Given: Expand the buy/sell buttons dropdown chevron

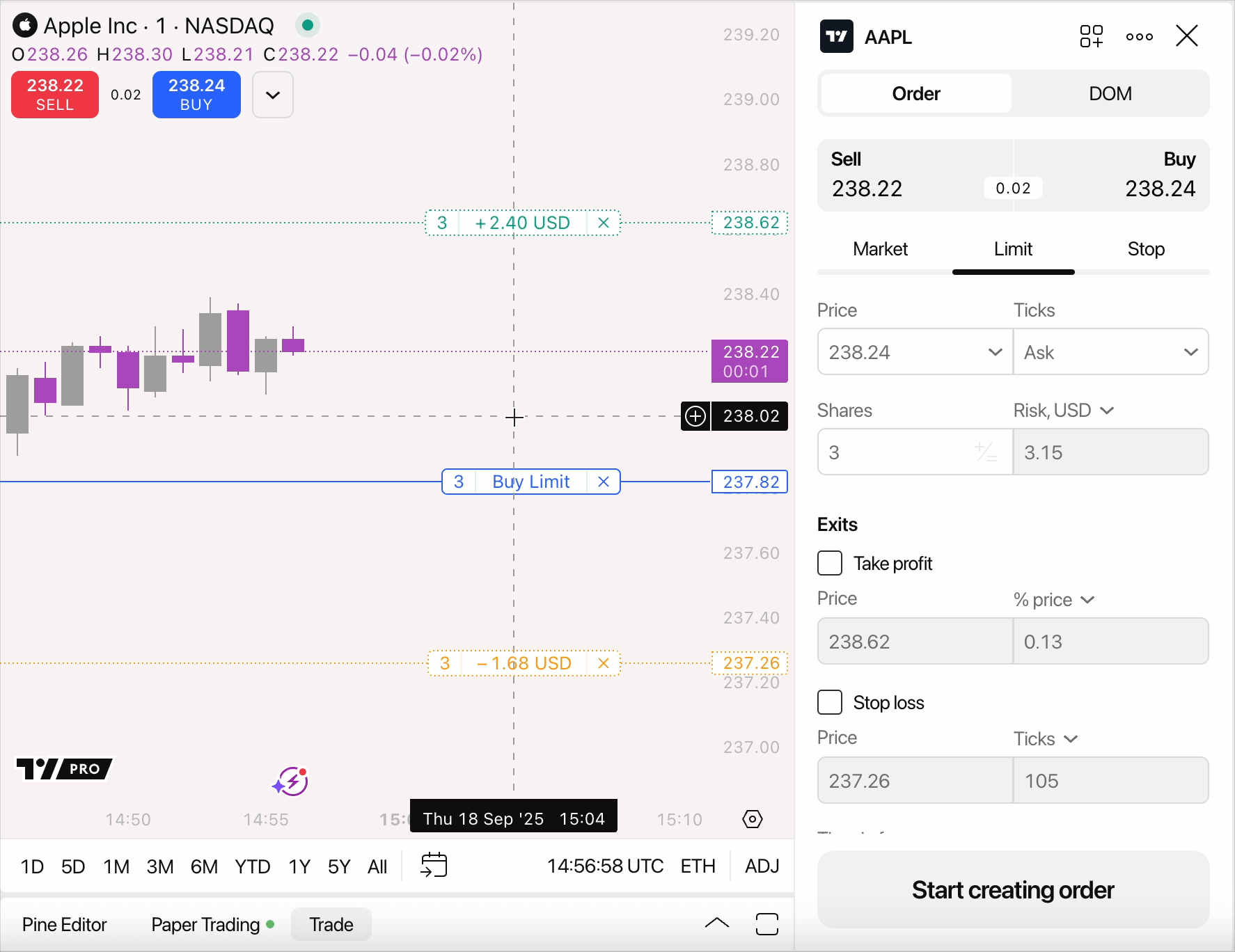Looking at the screenshot, I should point(273,95).
